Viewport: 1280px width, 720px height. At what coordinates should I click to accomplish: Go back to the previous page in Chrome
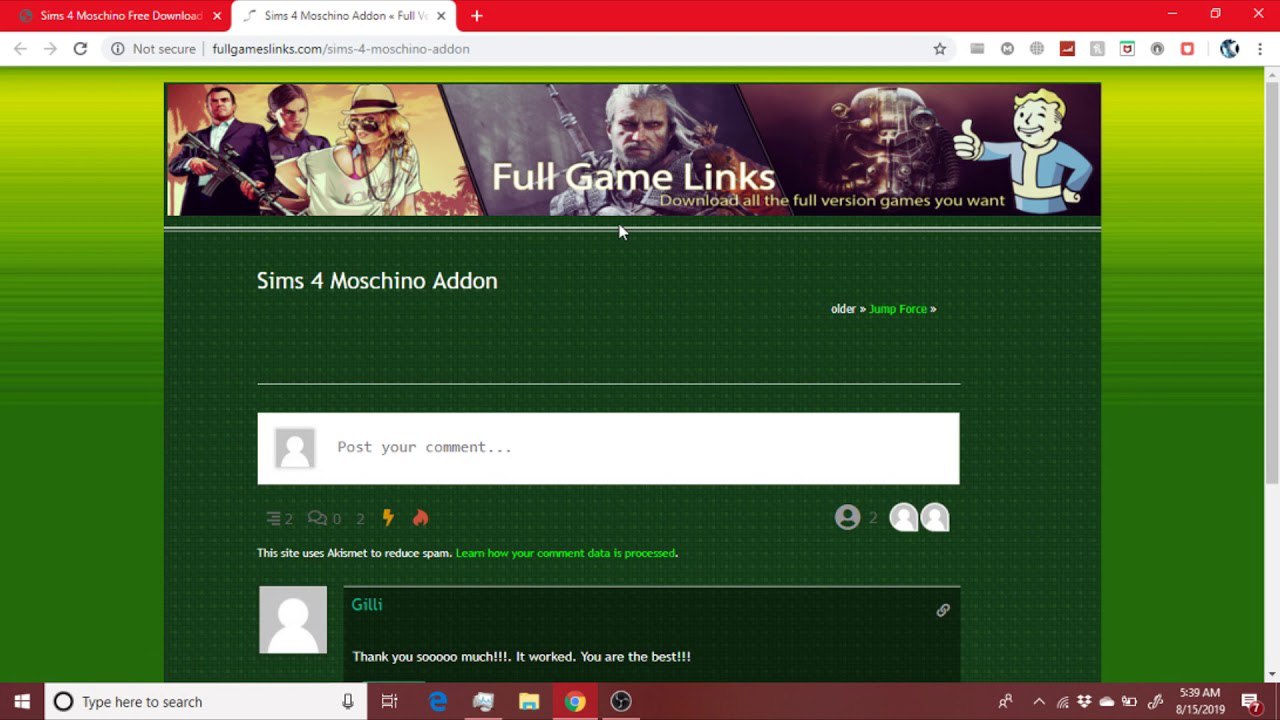point(20,48)
